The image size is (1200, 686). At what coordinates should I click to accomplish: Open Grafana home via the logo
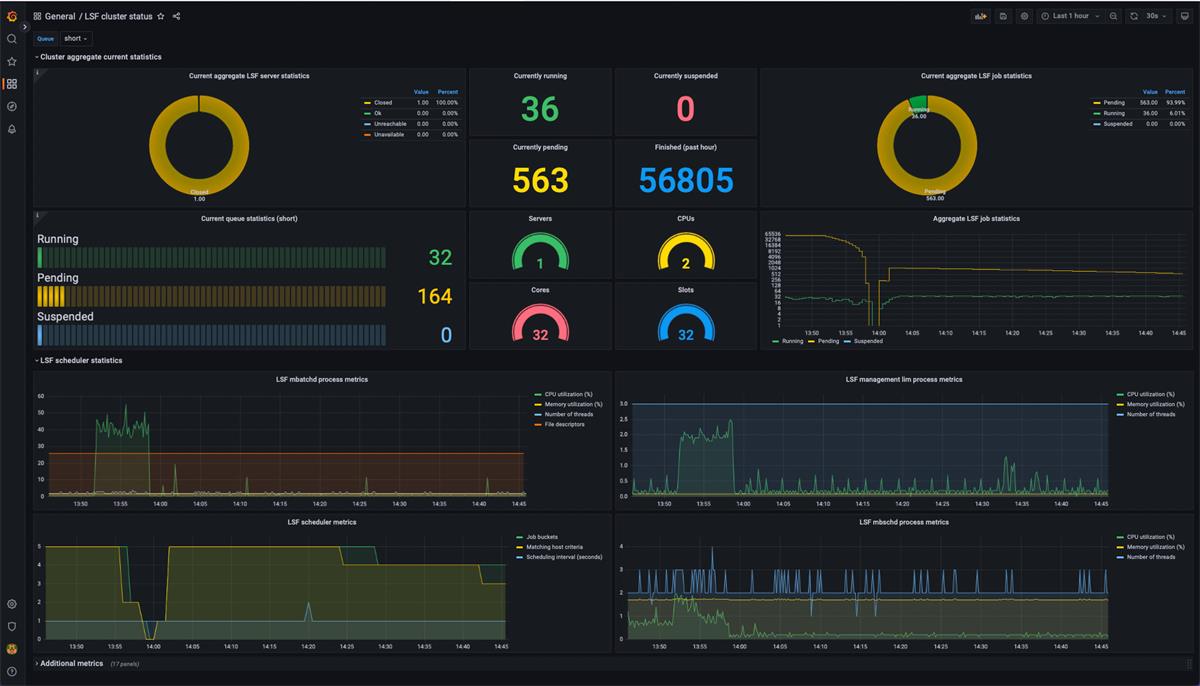[12, 16]
